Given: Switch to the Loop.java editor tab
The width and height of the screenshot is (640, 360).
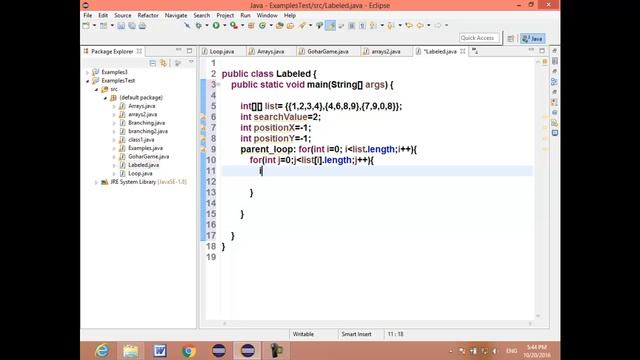Looking at the screenshot, I should click(x=222, y=51).
